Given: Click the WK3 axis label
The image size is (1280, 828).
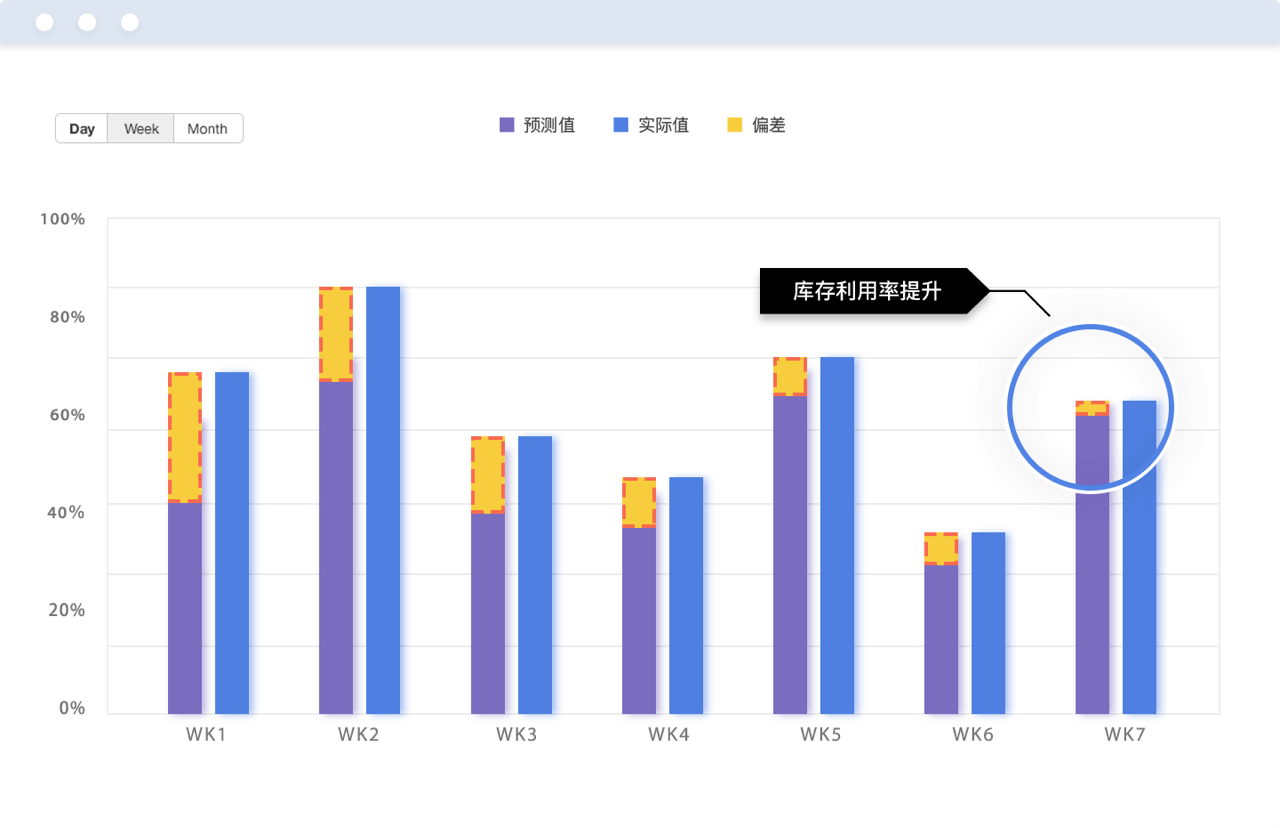Looking at the screenshot, I should (x=516, y=735).
